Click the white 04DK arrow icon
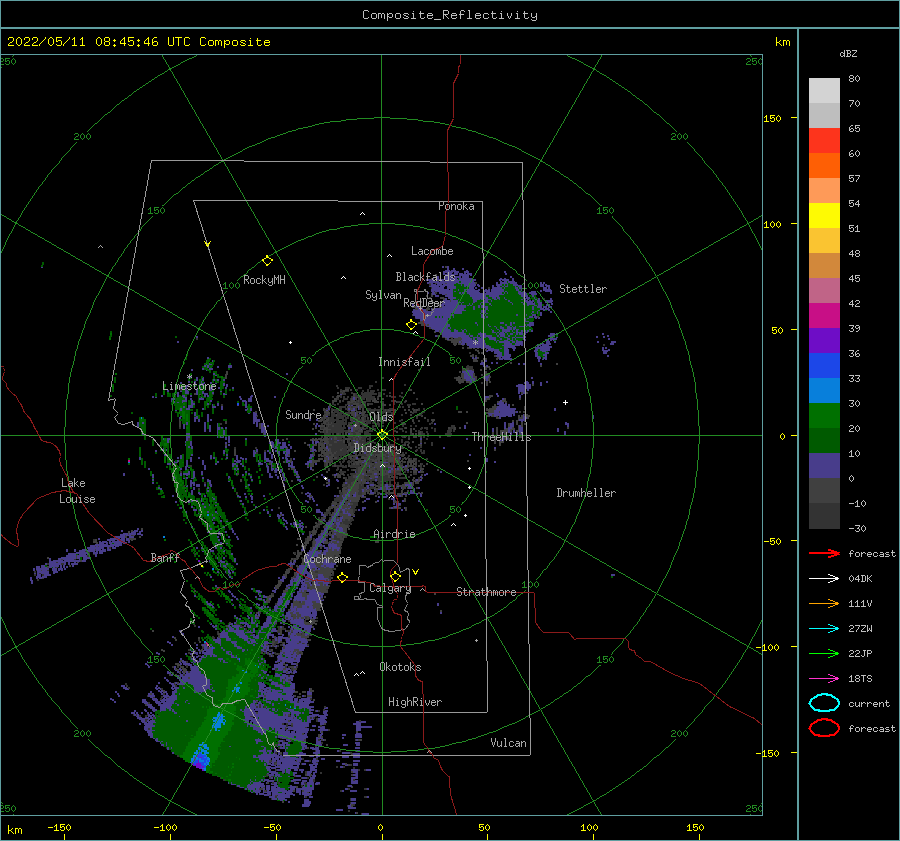The width and height of the screenshot is (900, 841). (x=824, y=579)
